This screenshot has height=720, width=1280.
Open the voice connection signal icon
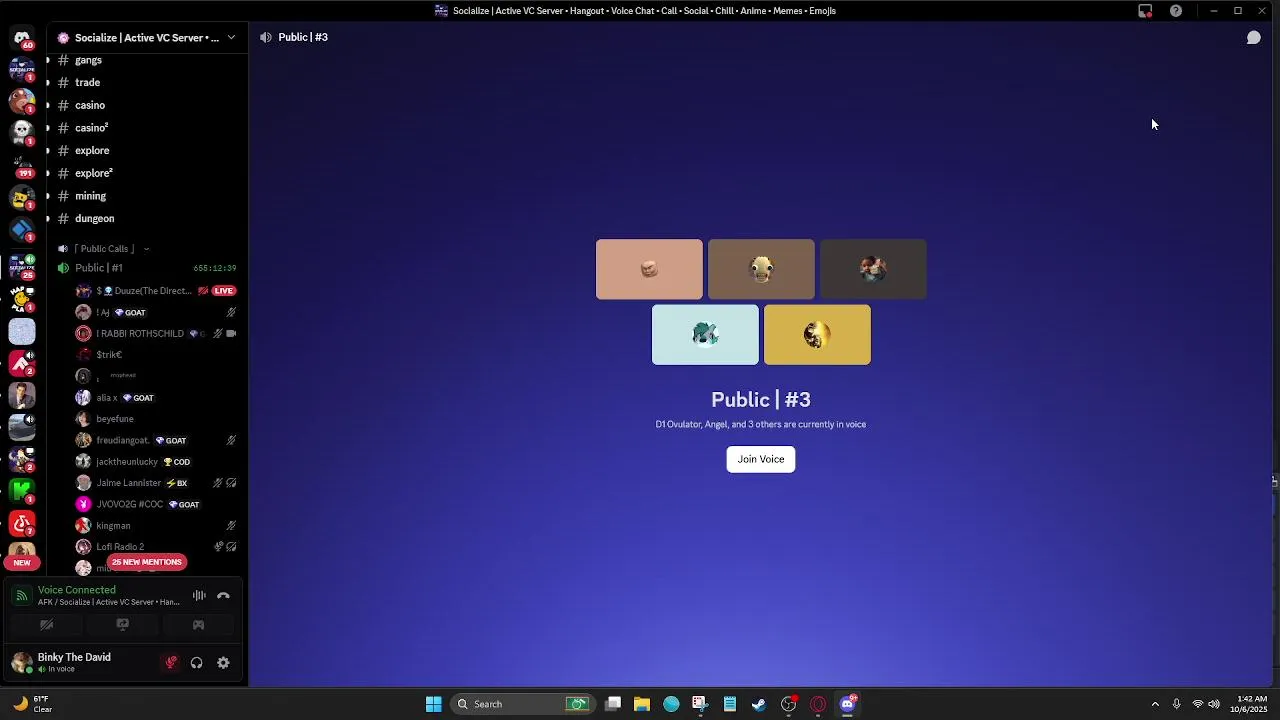(x=22, y=596)
